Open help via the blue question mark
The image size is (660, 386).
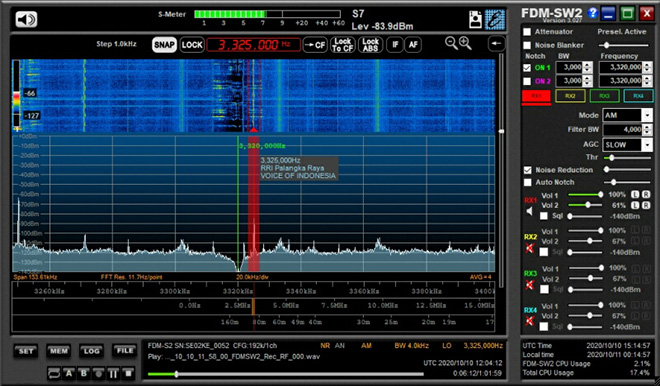pos(593,13)
